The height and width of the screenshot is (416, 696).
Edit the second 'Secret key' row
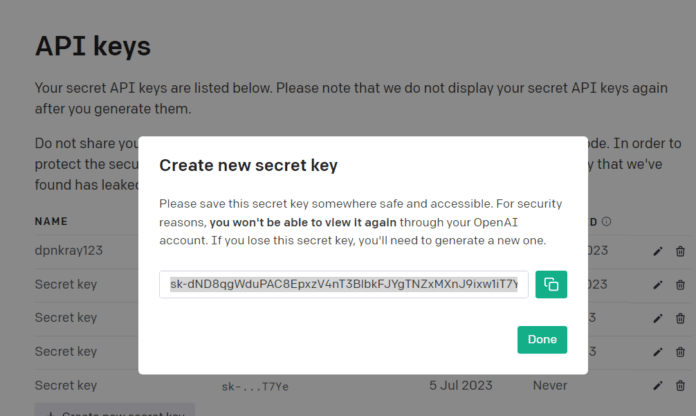tap(658, 318)
